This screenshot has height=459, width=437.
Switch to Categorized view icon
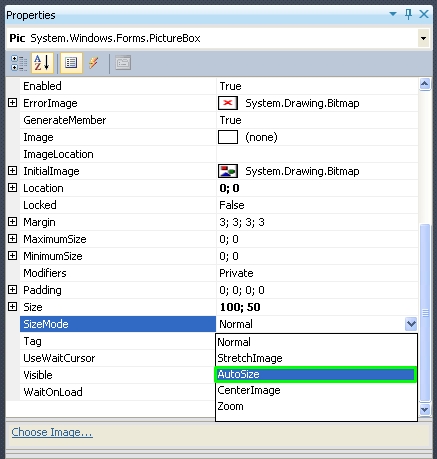coord(19,63)
